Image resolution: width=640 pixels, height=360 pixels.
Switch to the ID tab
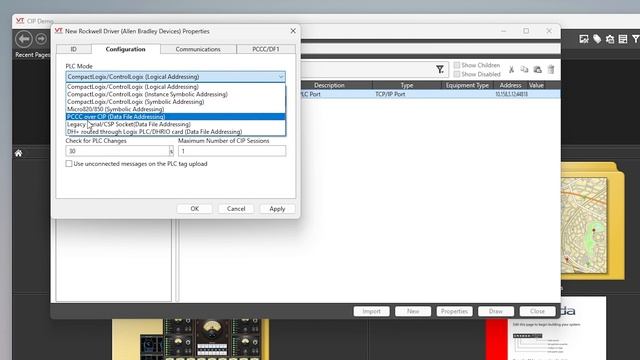(73, 49)
